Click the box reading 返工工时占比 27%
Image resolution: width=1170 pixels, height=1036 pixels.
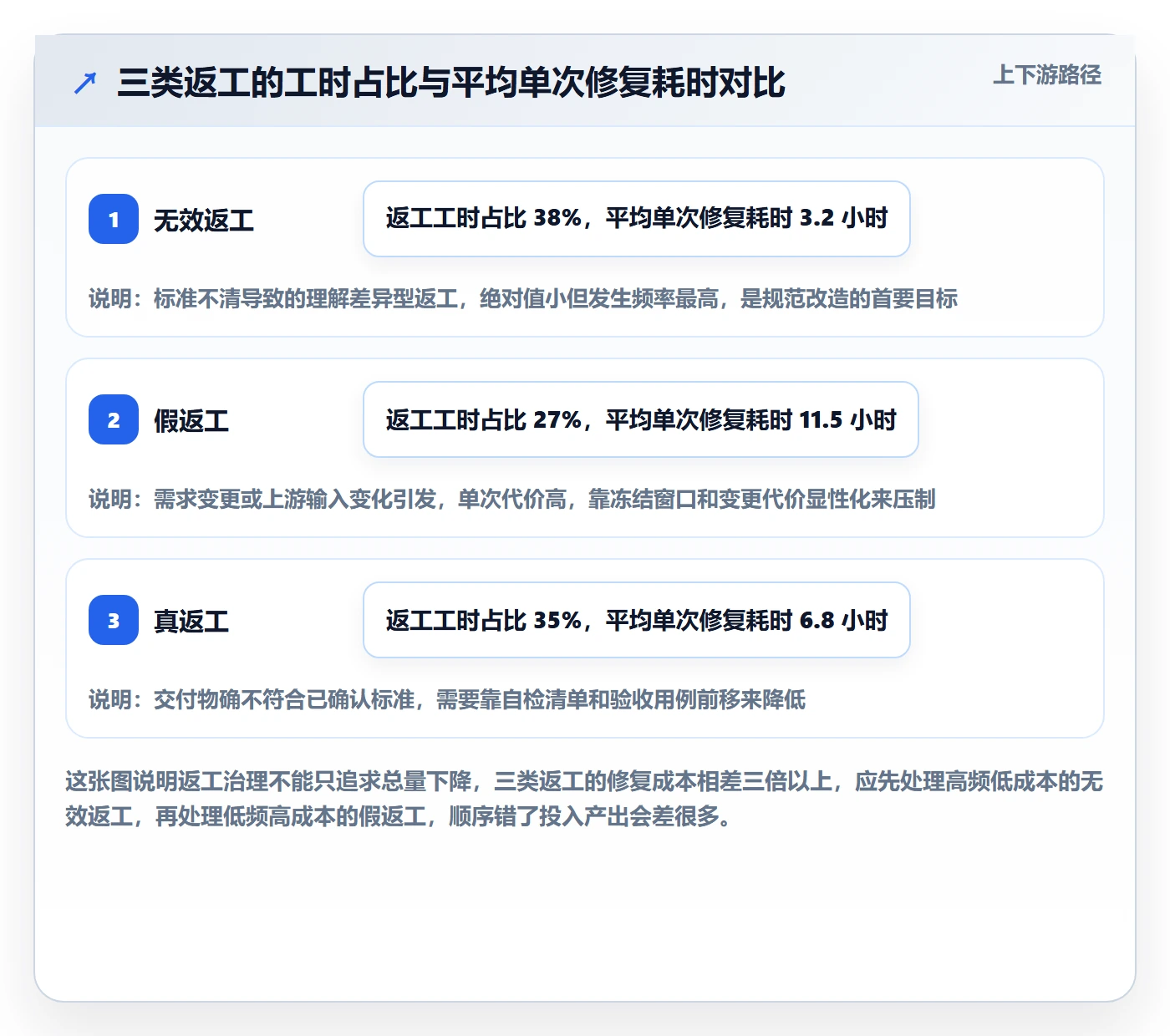(641, 419)
